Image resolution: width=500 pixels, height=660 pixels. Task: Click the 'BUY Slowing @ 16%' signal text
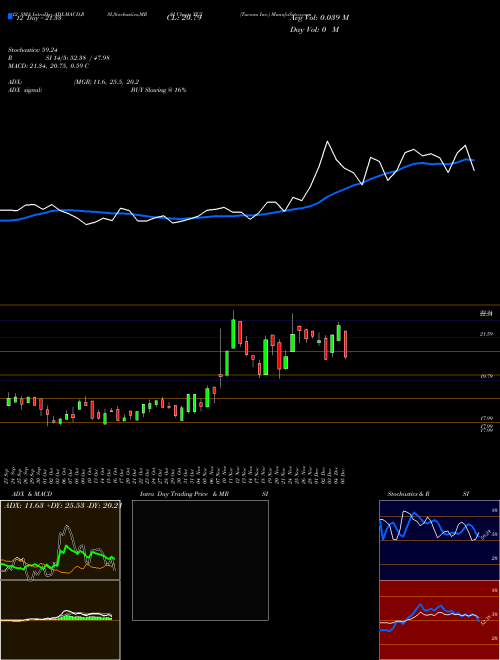(x=158, y=90)
